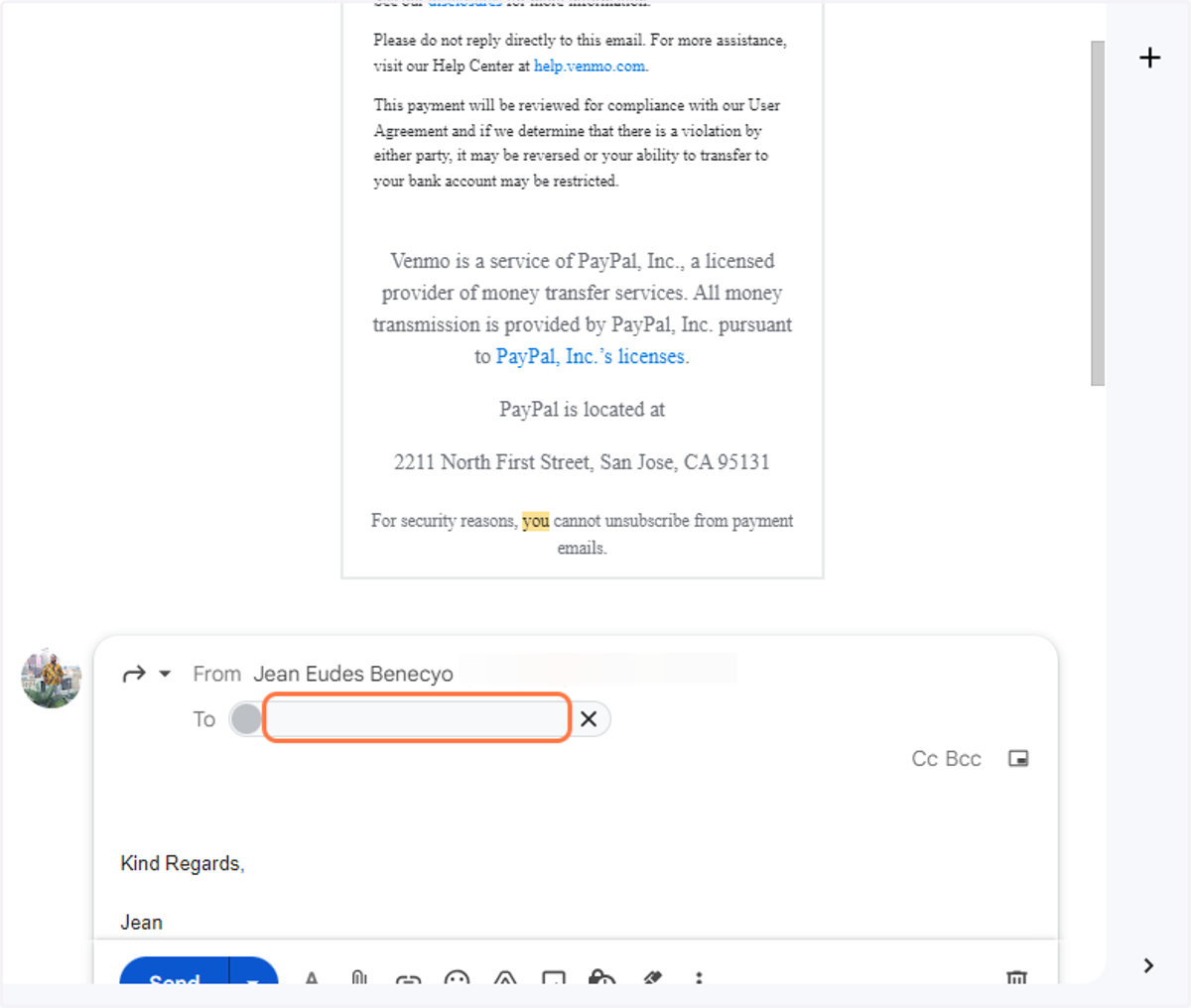This screenshot has width=1191, height=1008.
Task: Click the Send button
Action: click(x=175, y=974)
